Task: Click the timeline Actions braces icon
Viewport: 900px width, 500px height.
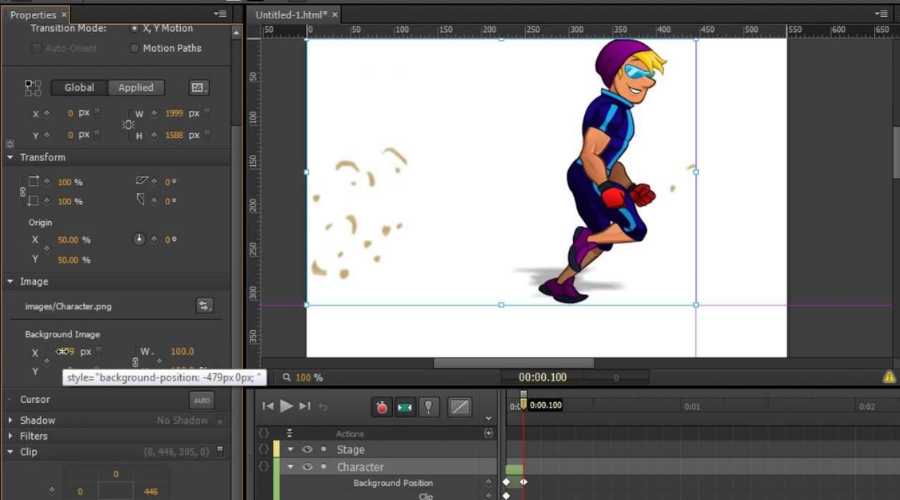Action: coord(263,433)
